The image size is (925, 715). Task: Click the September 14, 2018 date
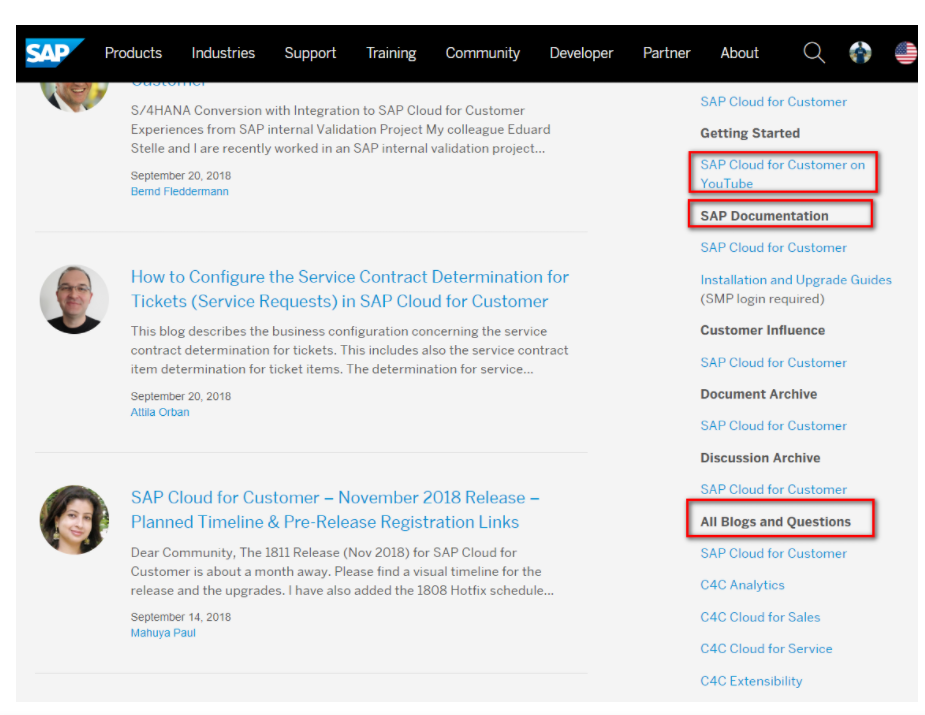pyautogui.click(x=181, y=617)
